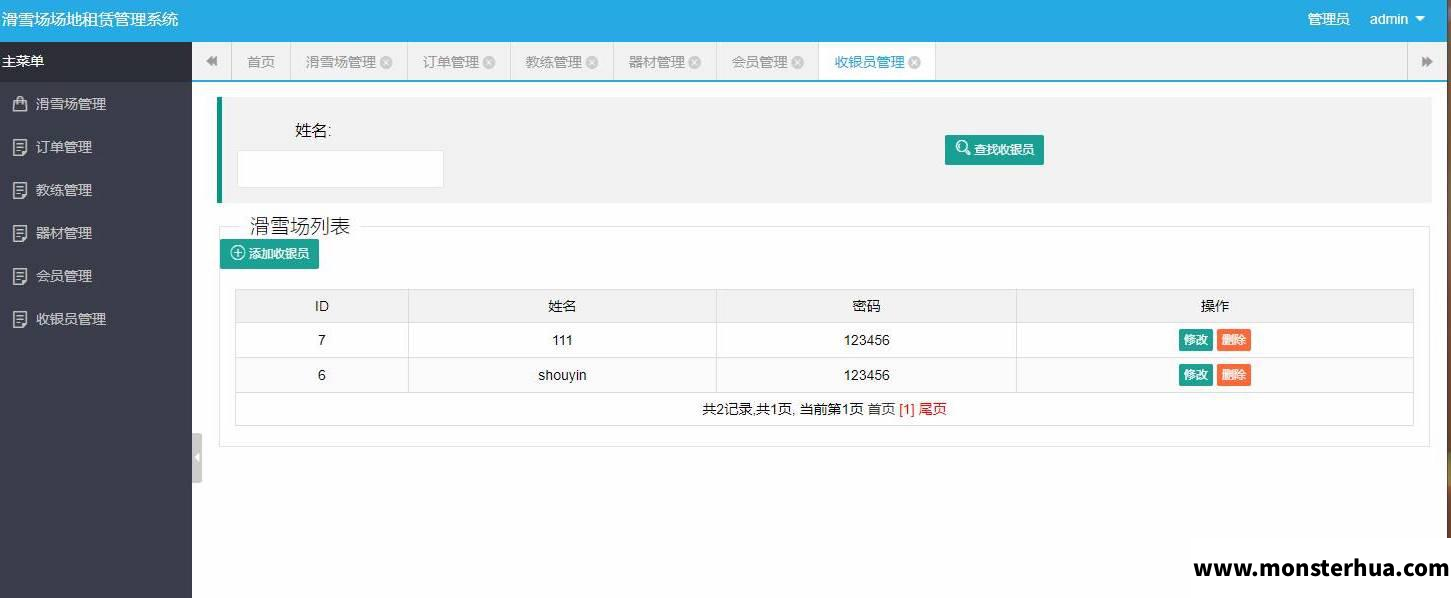Close the 器材管理 tab
The width and height of the screenshot is (1451, 598).
click(695, 62)
